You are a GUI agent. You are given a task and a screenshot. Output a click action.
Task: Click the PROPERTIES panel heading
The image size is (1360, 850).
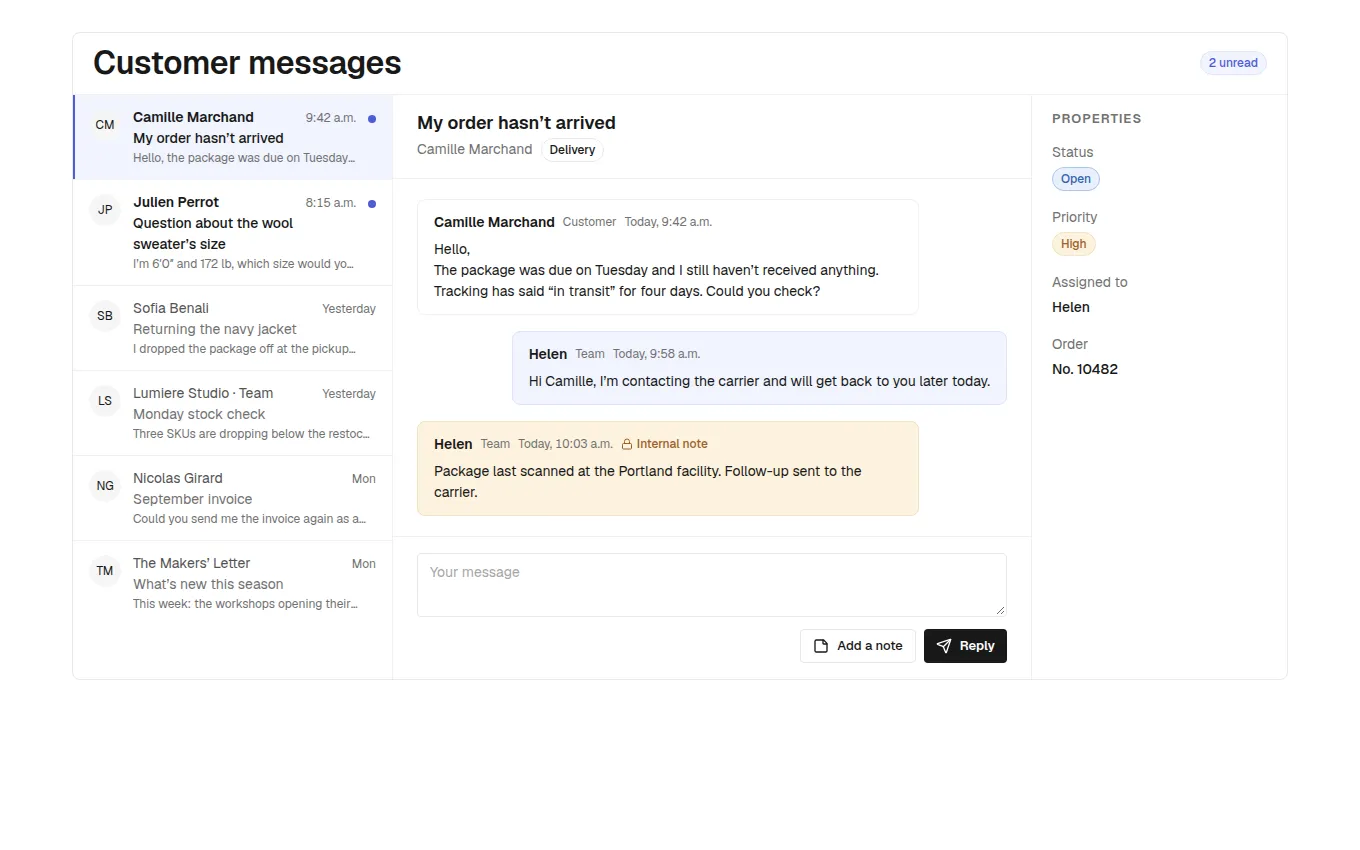[1096, 118]
